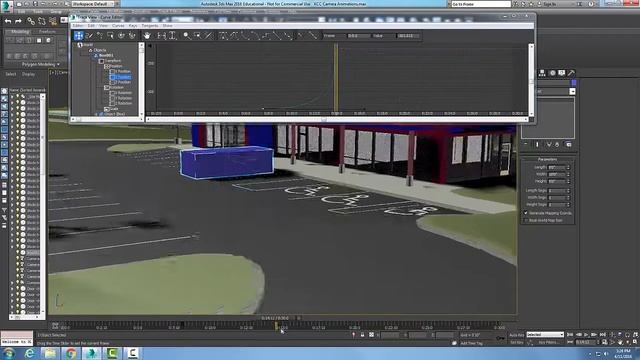Click Zoom Horizontal Extents icon
Image resolution: width=640 pixels, height=360 pixels.
(x=162, y=36)
